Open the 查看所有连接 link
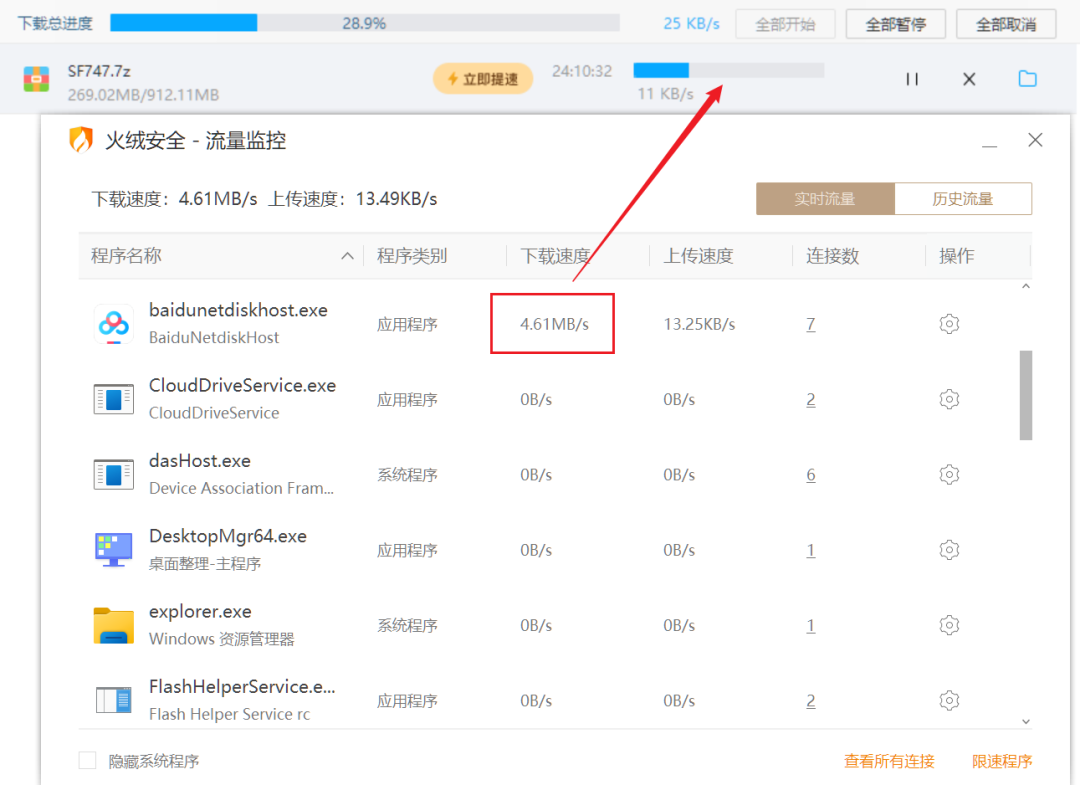1080x785 pixels. tap(889, 761)
